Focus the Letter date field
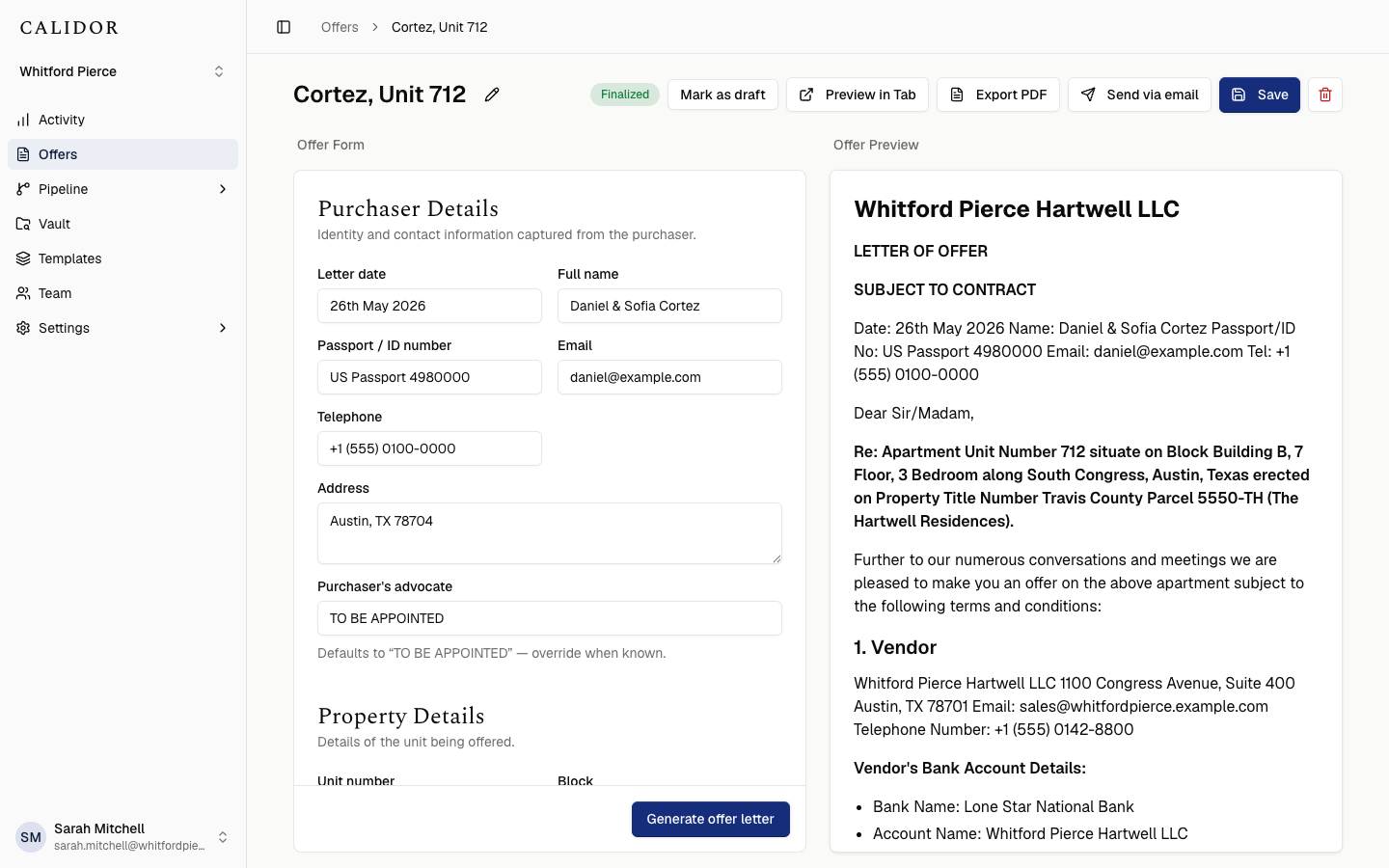Image resolution: width=1389 pixels, height=868 pixels. pos(429,306)
